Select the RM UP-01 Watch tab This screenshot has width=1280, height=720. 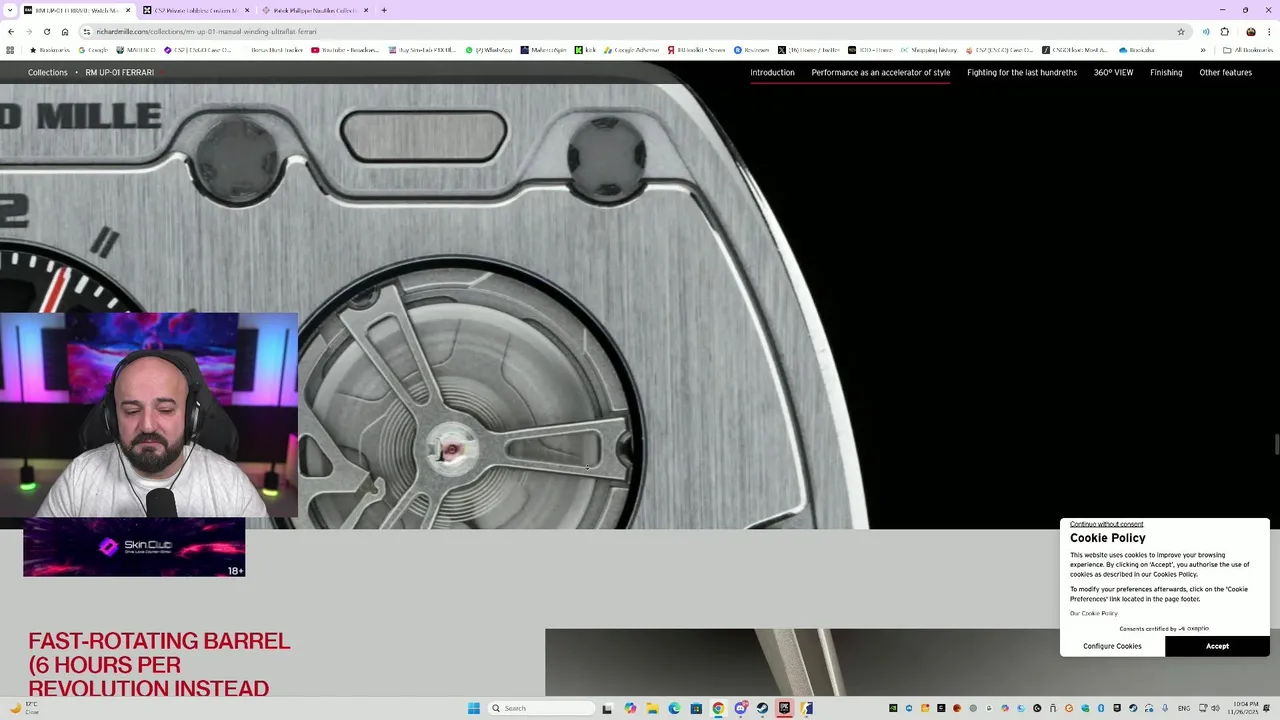(x=76, y=10)
